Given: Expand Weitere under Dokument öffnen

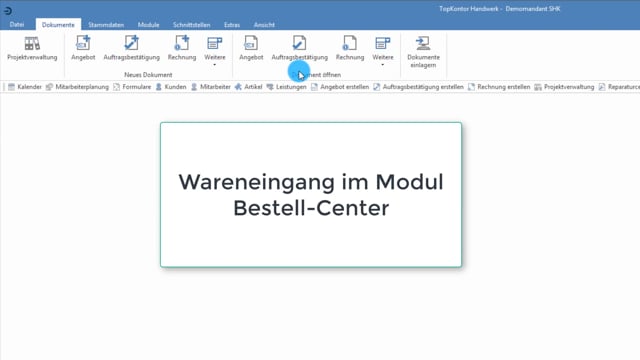Looking at the screenshot, I should click(x=383, y=52).
